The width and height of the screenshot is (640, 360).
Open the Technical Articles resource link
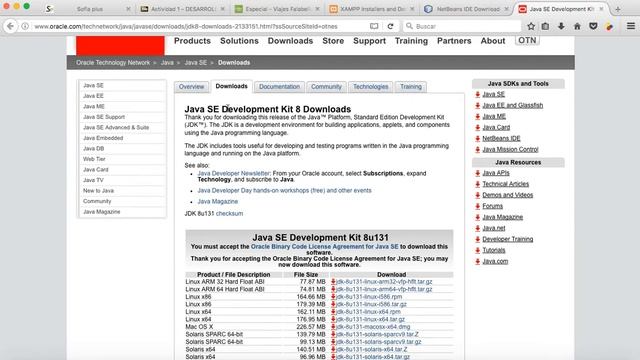tap(505, 184)
